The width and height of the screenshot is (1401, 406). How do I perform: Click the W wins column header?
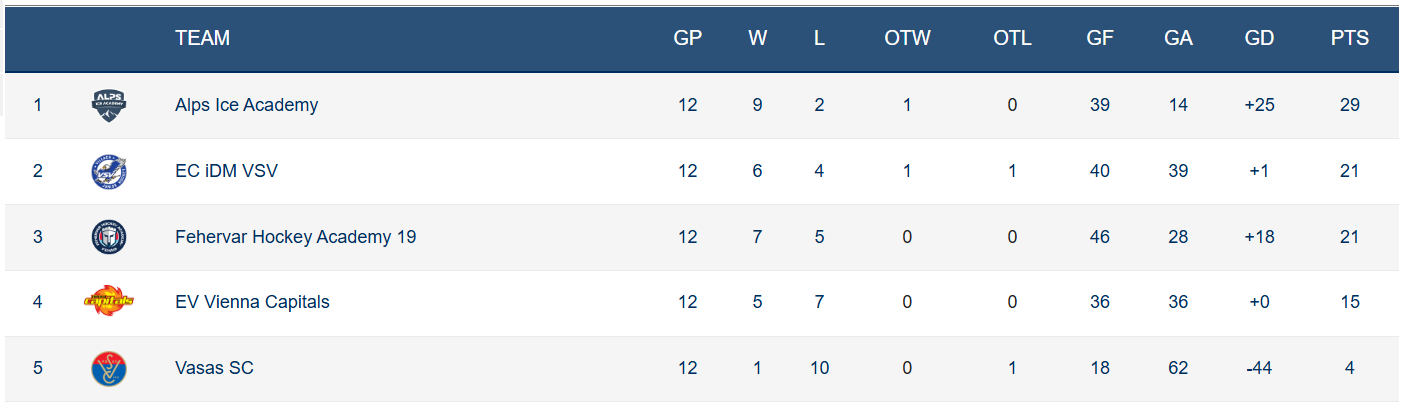click(757, 39)
